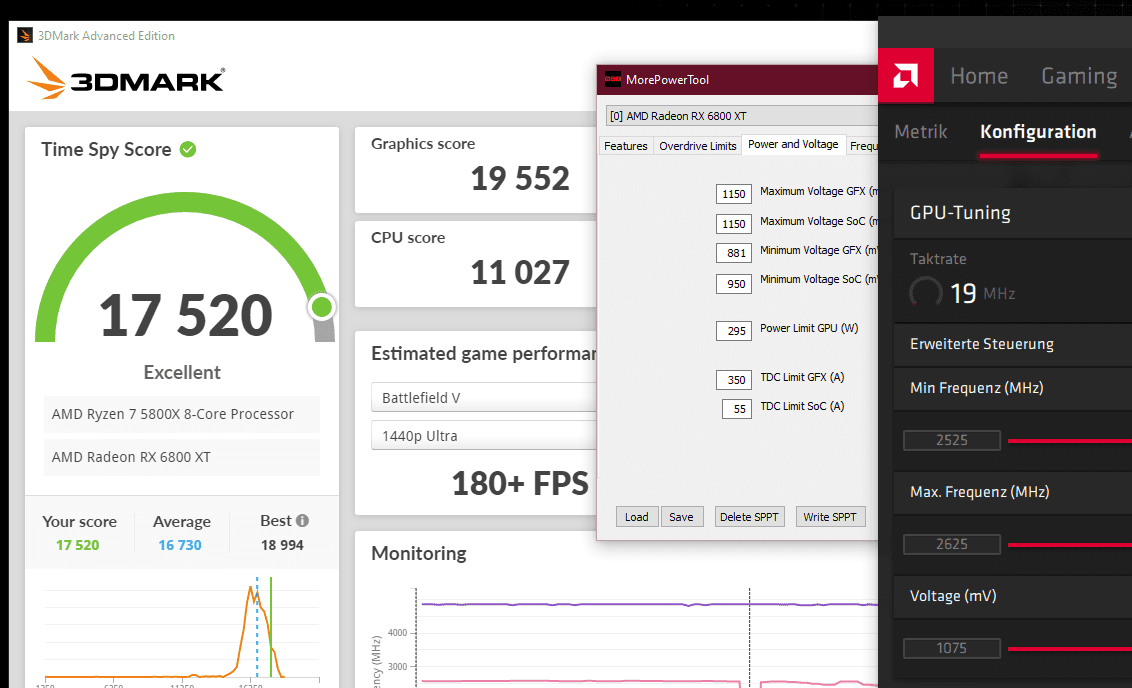The height and width of the screenshot is (688, 1132).
Task: Open the Gaming tab in Radeon Software
Action: click(x=1079, y=76)
